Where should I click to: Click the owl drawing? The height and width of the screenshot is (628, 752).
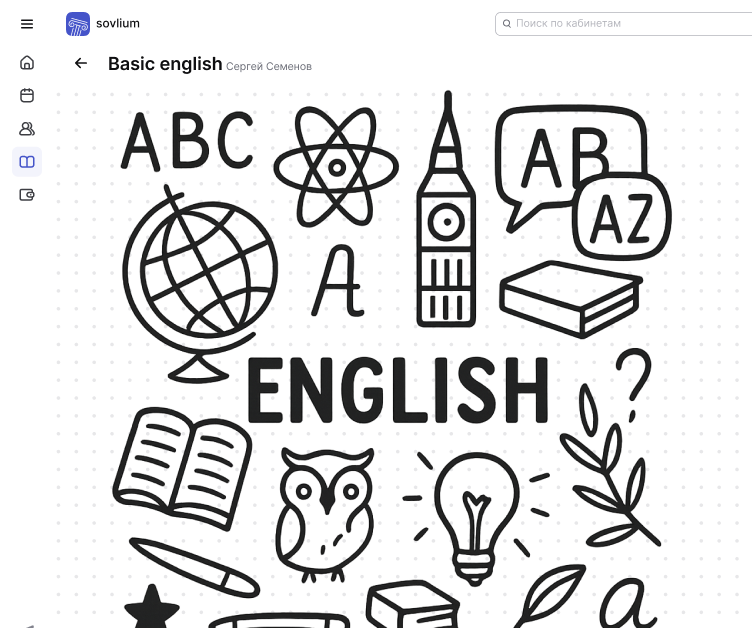(326, 515)
